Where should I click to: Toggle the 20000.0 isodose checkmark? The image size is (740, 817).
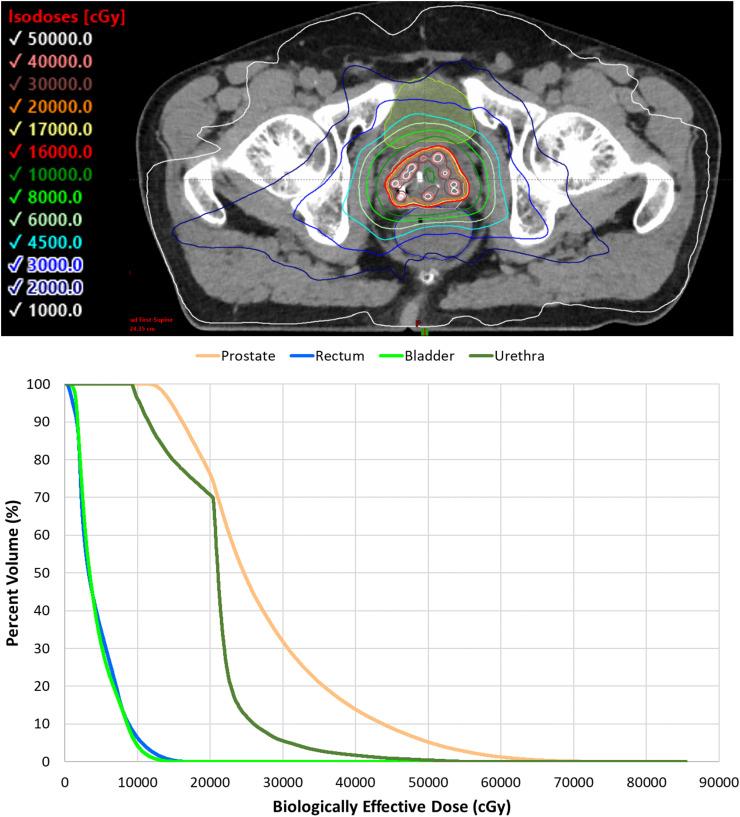(16, 107)
